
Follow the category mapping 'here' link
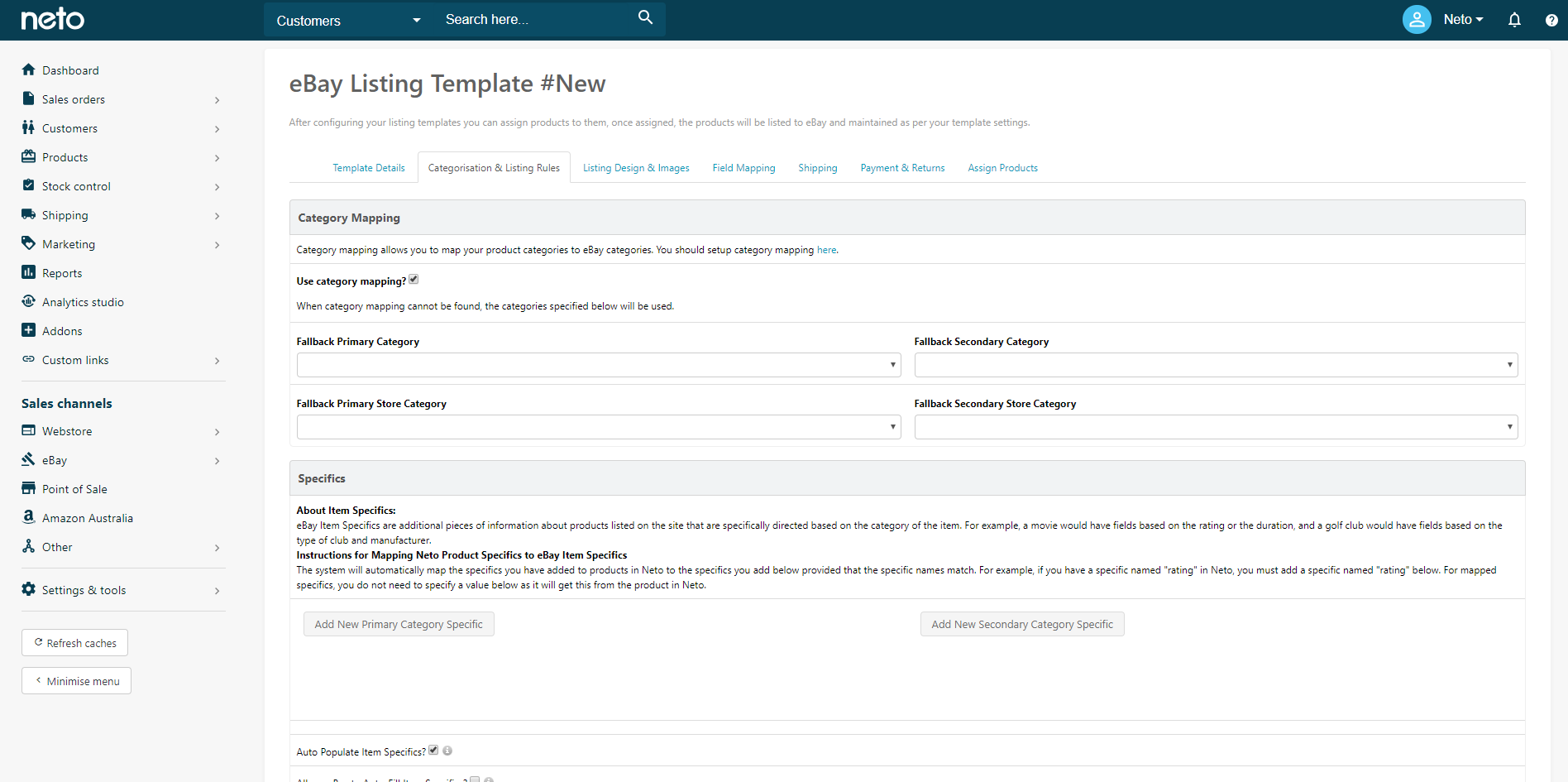(x=826, y=250)
